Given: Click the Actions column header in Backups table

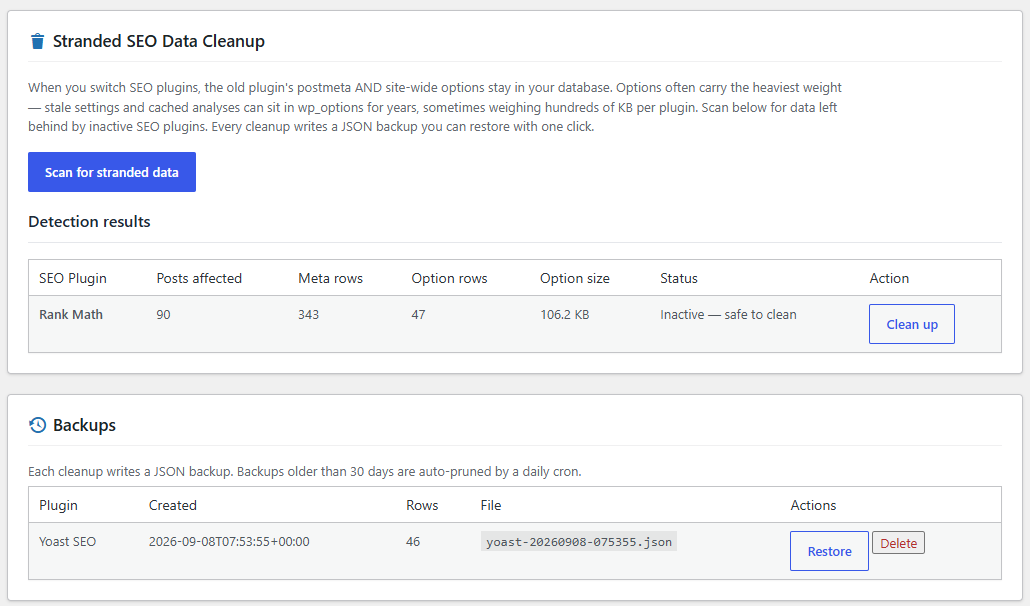Looking at the screenshot, I should click(x=813, y=506).
